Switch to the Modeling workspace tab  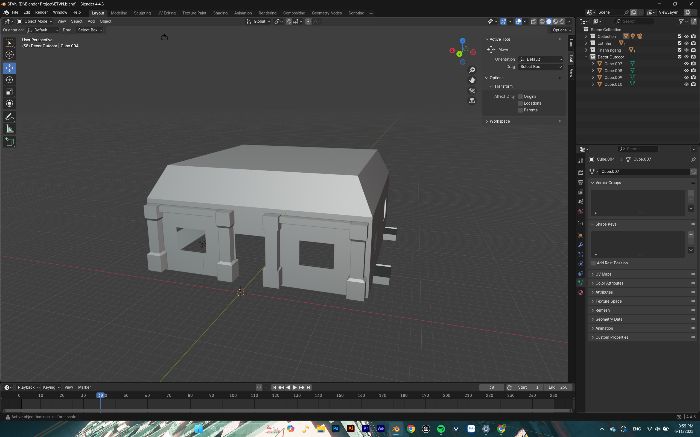(x=118, y=12)
